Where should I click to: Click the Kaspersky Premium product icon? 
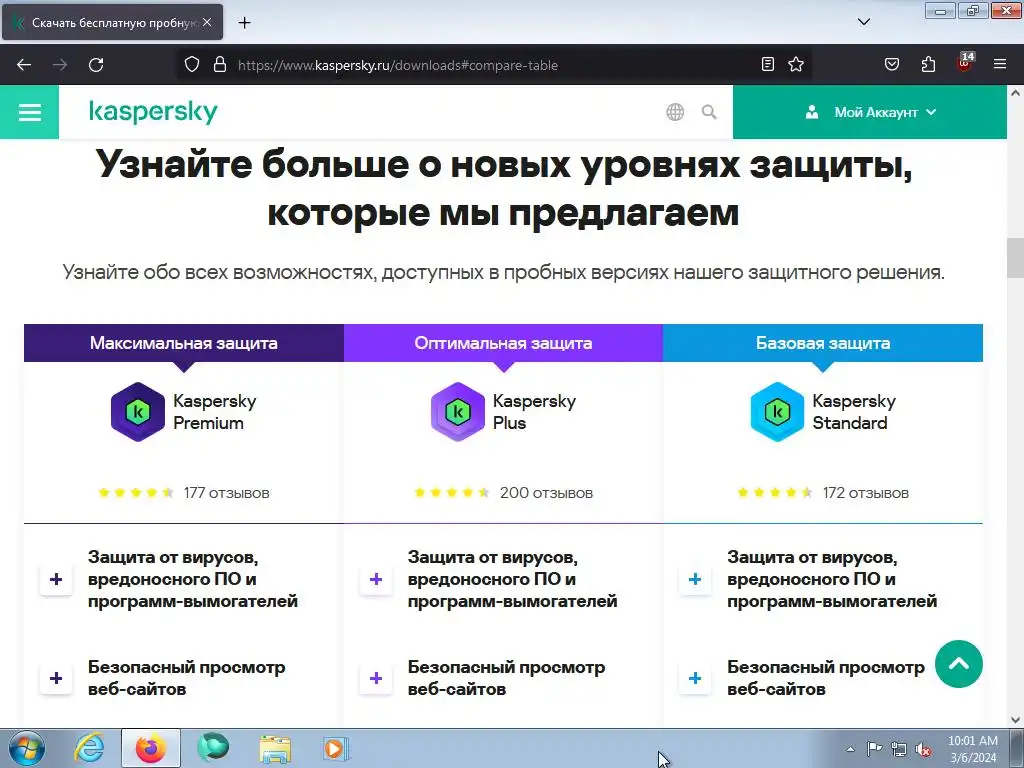click(138, 412)
